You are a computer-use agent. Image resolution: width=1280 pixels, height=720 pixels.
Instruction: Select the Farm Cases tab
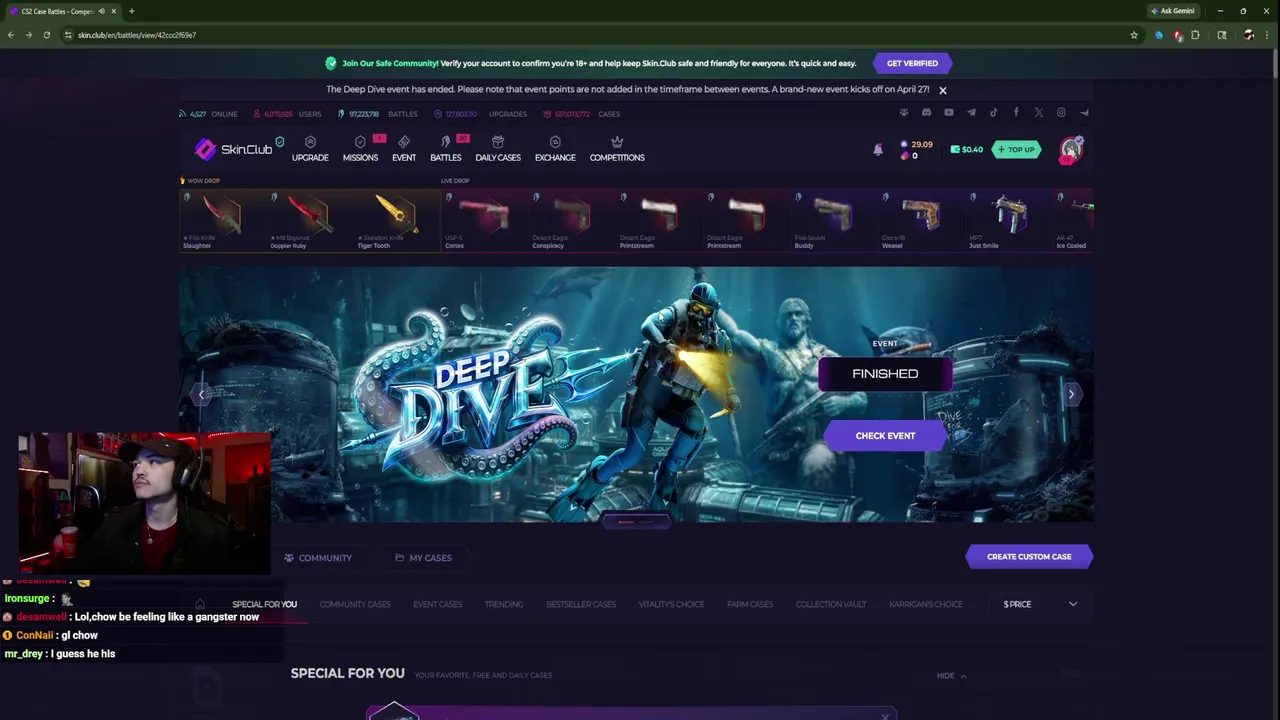pos(750,604)
